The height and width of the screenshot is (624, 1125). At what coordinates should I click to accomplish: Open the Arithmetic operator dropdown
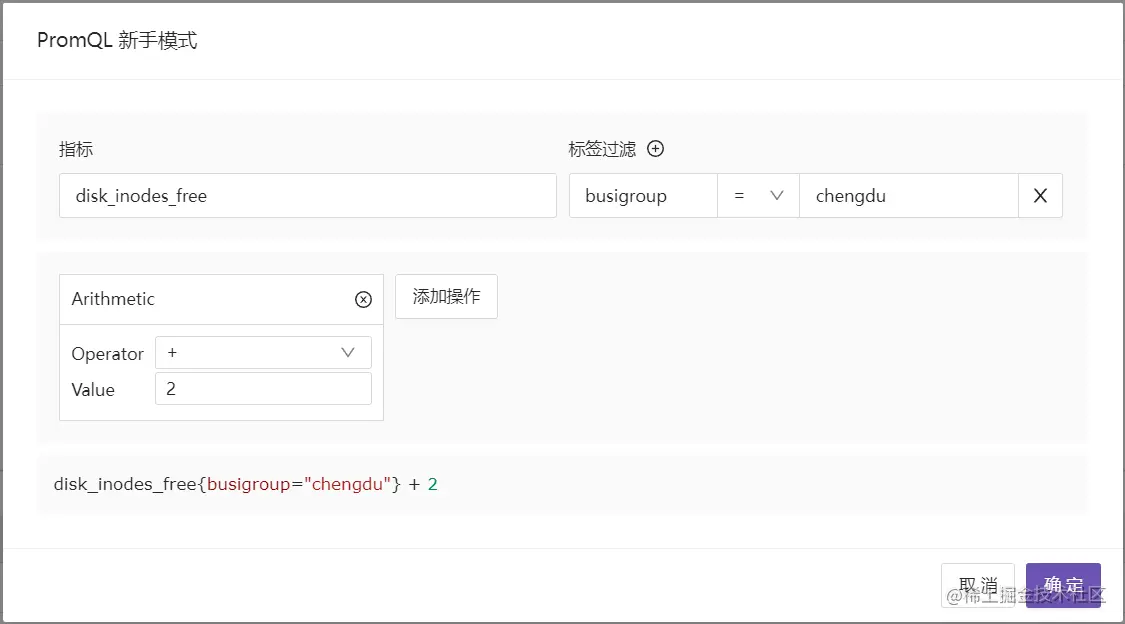[x=263, y=352]
